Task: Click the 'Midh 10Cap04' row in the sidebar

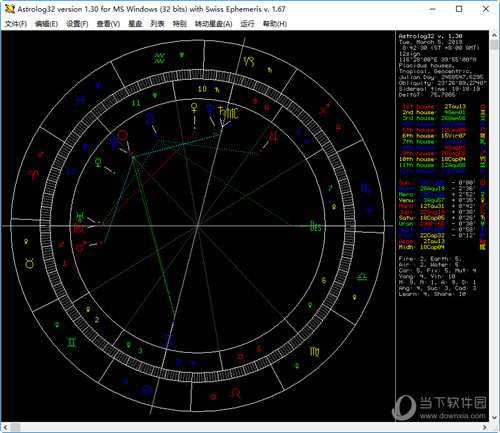Action: tap(442, 247)
